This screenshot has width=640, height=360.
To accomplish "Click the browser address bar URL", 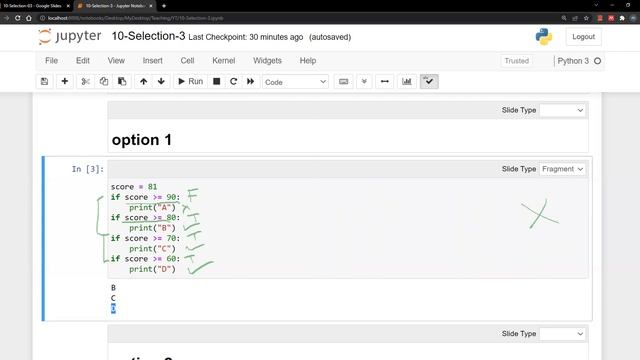I will [136, 18].
